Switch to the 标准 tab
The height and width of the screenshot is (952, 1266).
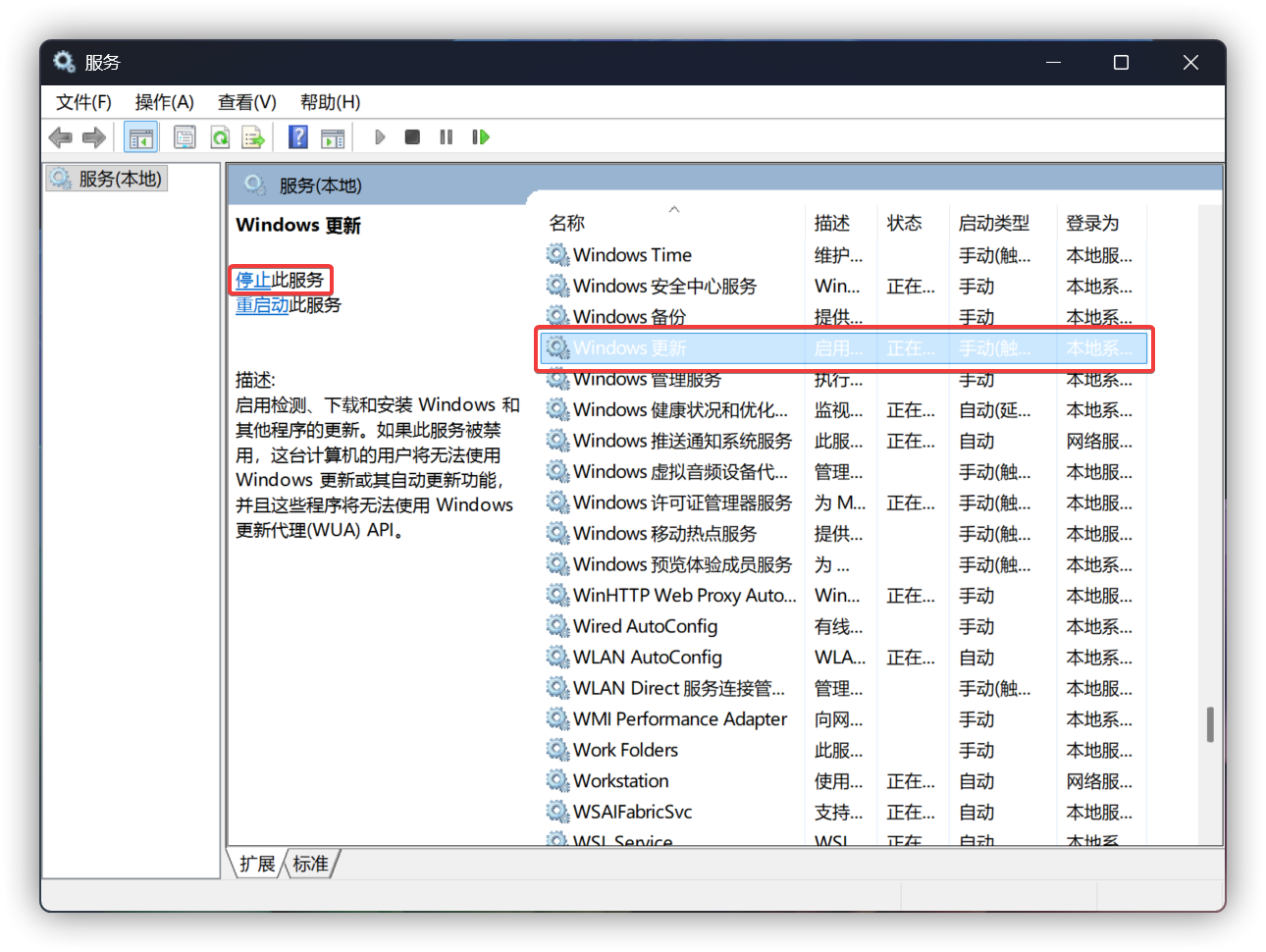(x=310, y=864)
